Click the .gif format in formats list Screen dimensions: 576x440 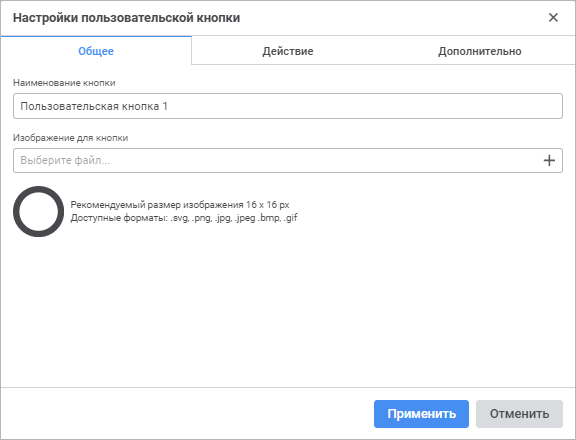click(290, 218)
